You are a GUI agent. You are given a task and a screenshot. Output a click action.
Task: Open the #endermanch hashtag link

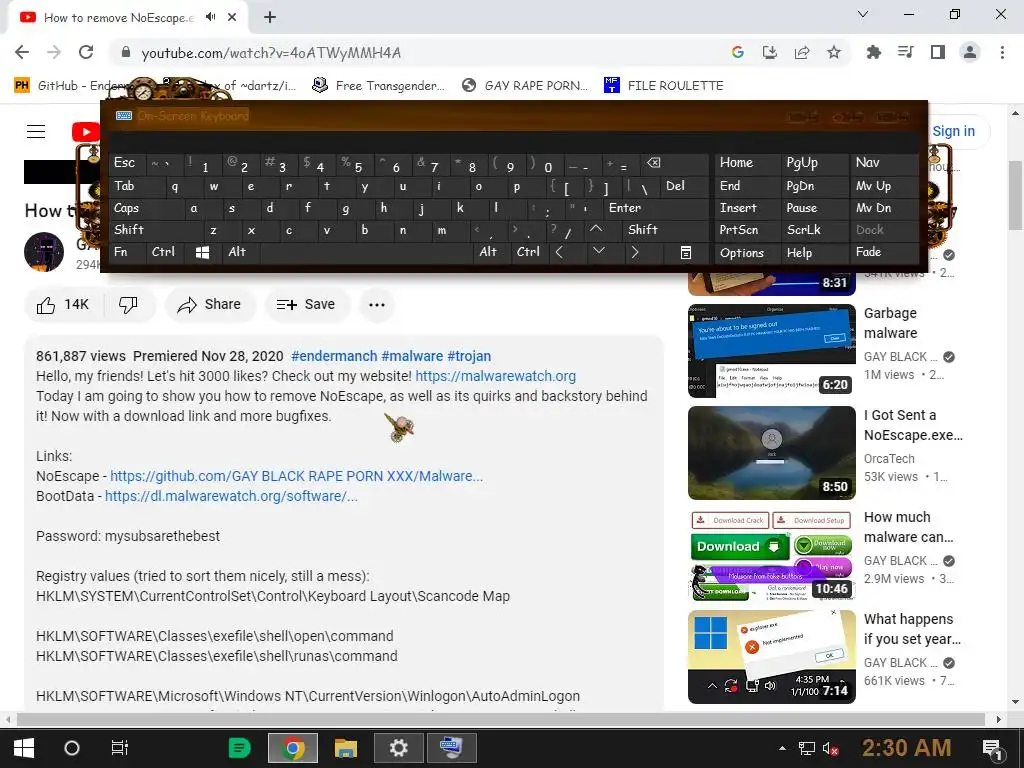(x=334, y=356)
